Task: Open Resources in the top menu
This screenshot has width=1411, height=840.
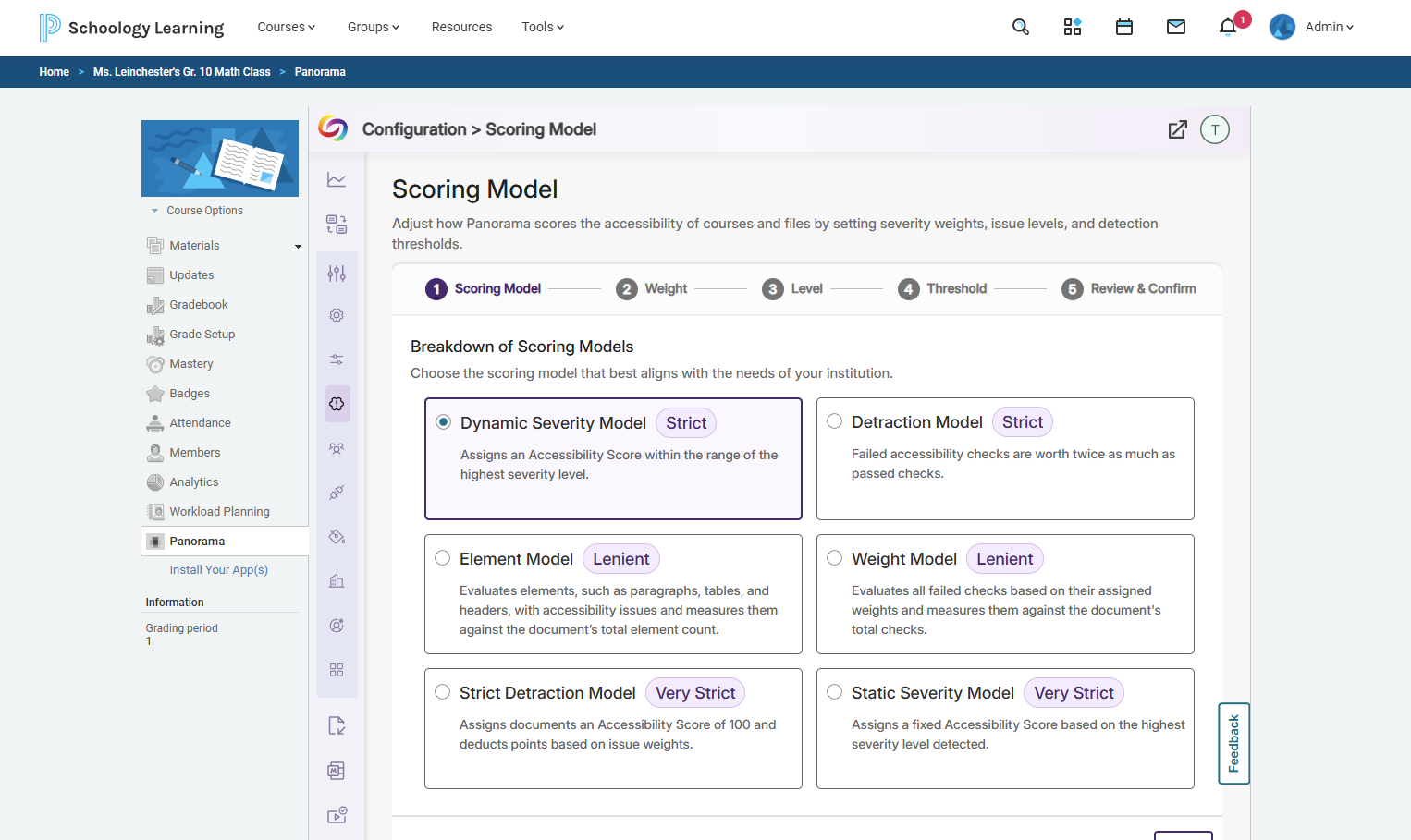Action: 461,27
